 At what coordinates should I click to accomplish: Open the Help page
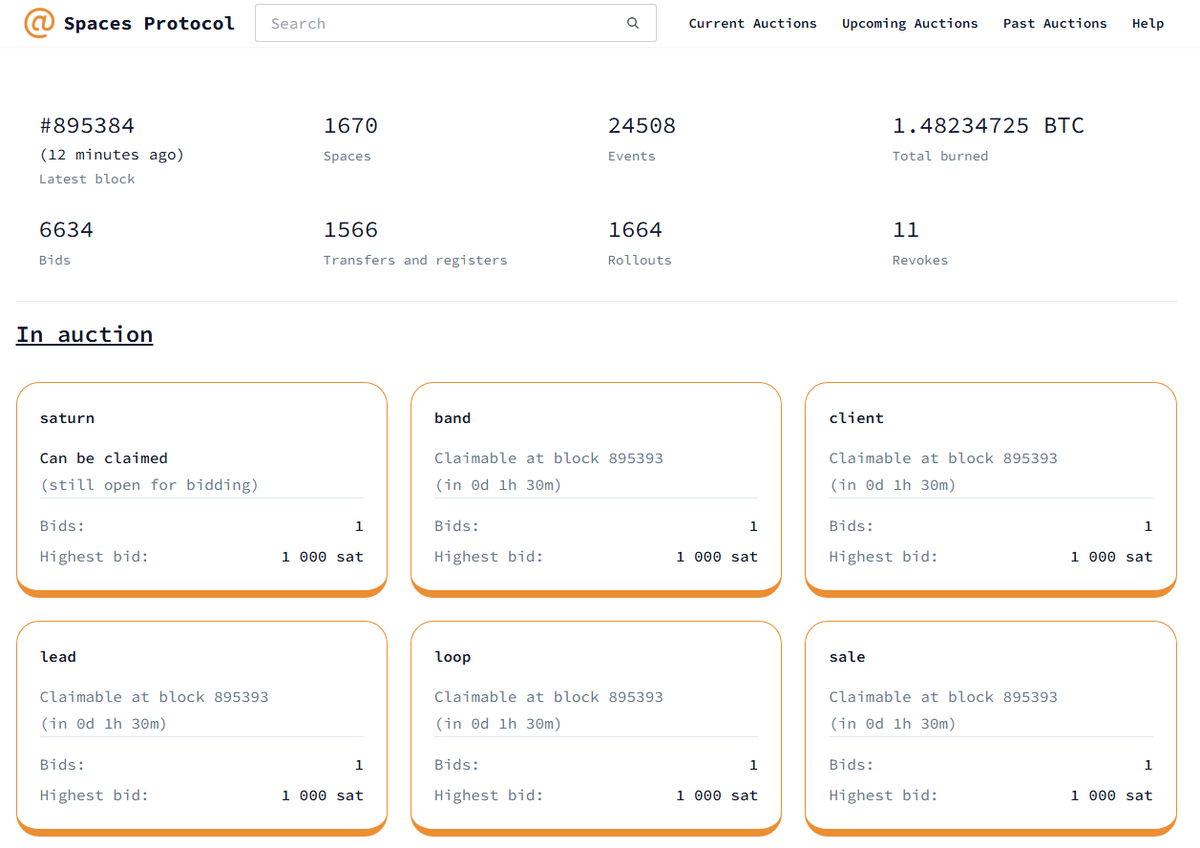1148,23
